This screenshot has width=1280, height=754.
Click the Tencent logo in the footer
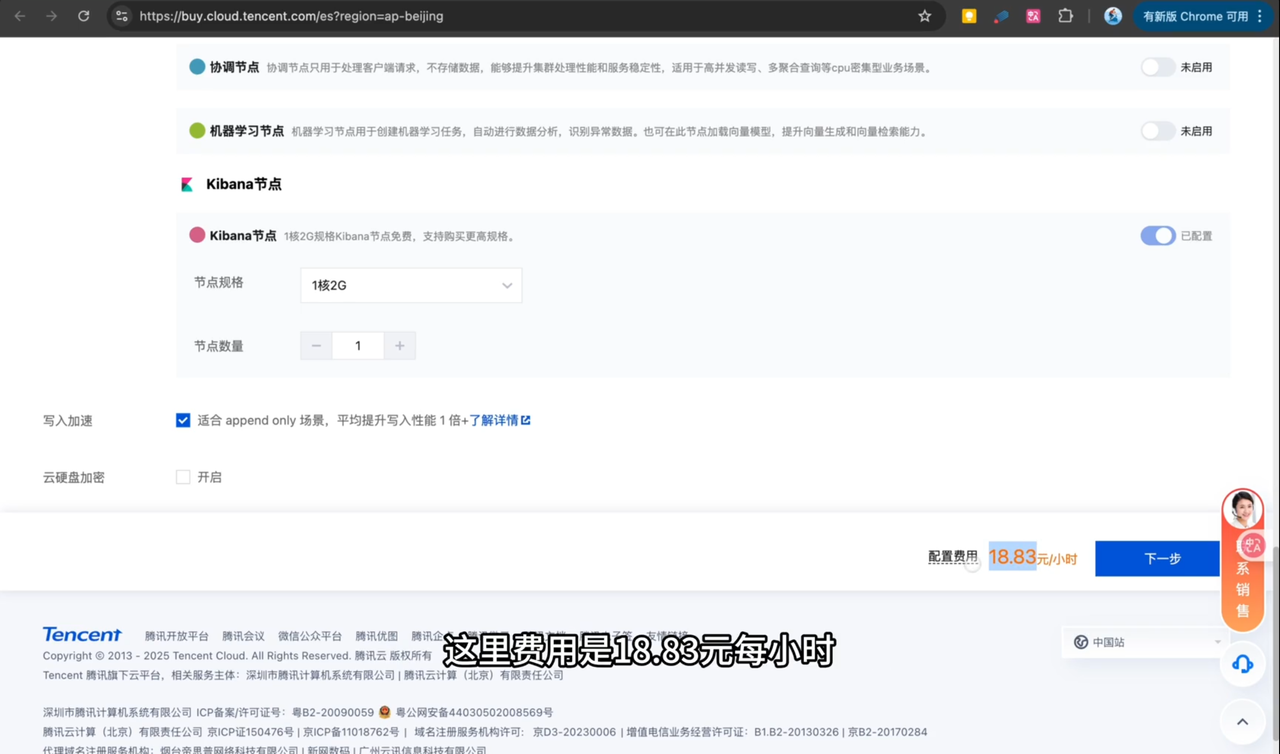coord(82,635)
